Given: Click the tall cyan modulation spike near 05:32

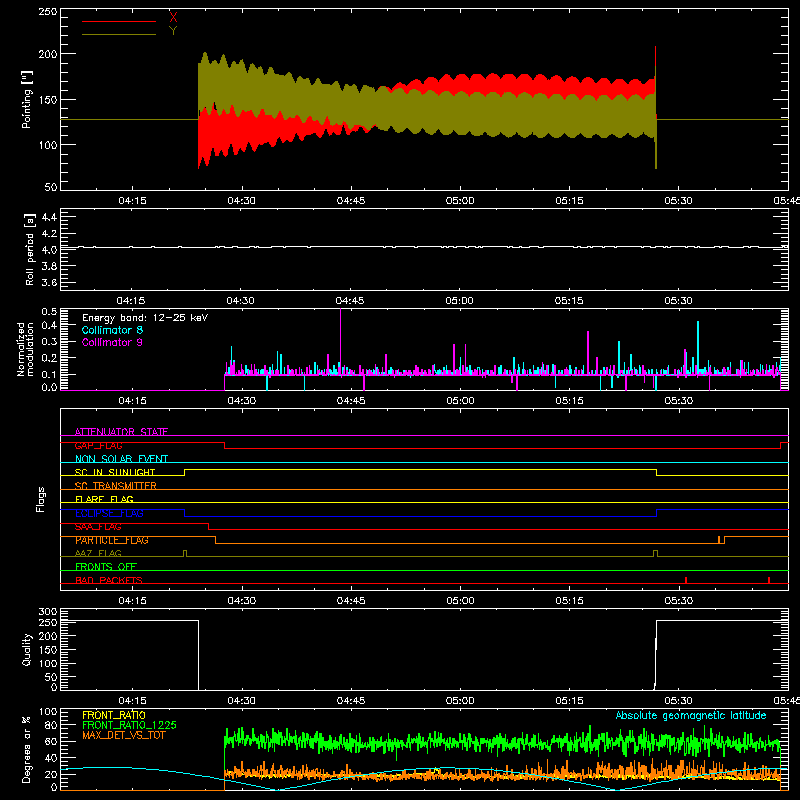Looking at the screenshot, I should coord(698,347).
